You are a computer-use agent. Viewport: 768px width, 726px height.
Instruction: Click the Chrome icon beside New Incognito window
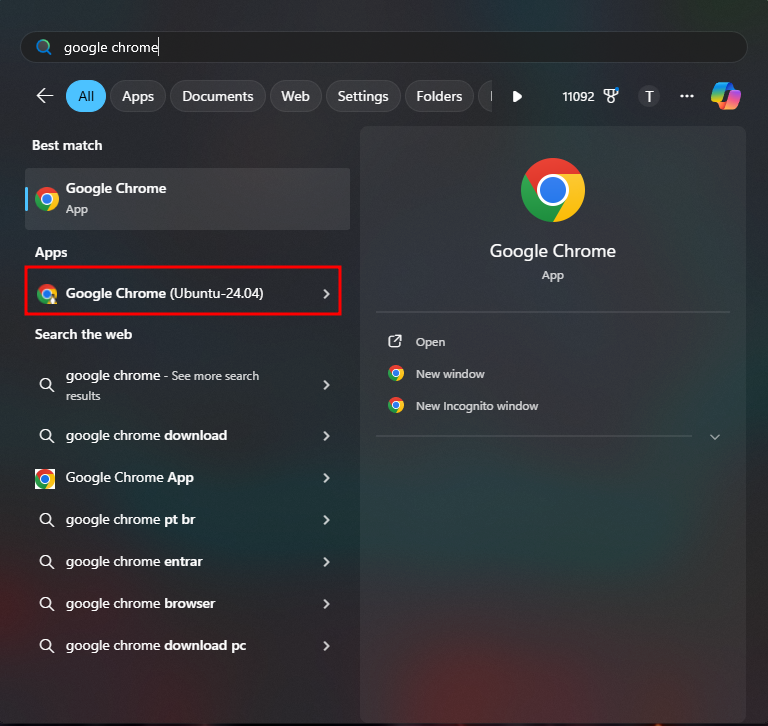tap(396, 405)
